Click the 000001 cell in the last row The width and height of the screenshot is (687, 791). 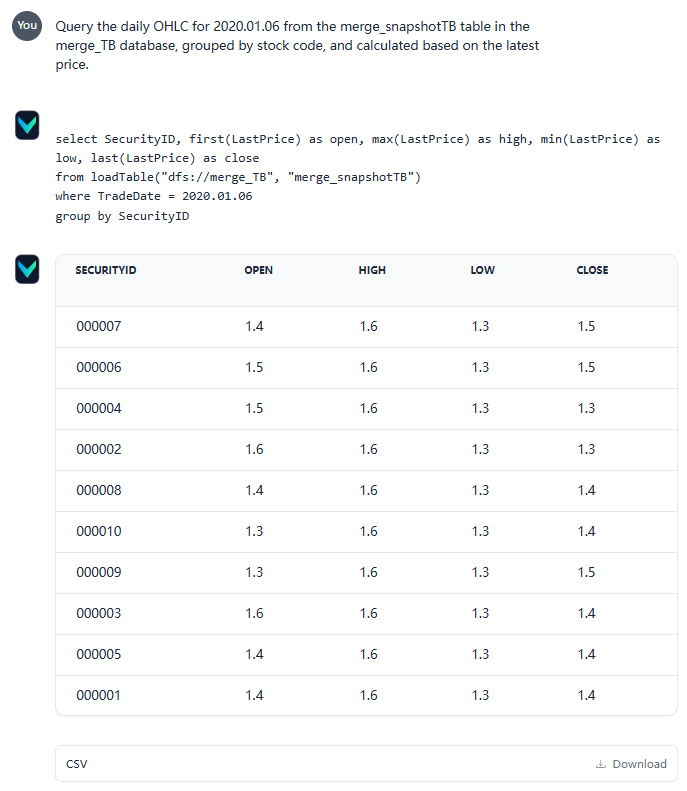tap(99, 695)
